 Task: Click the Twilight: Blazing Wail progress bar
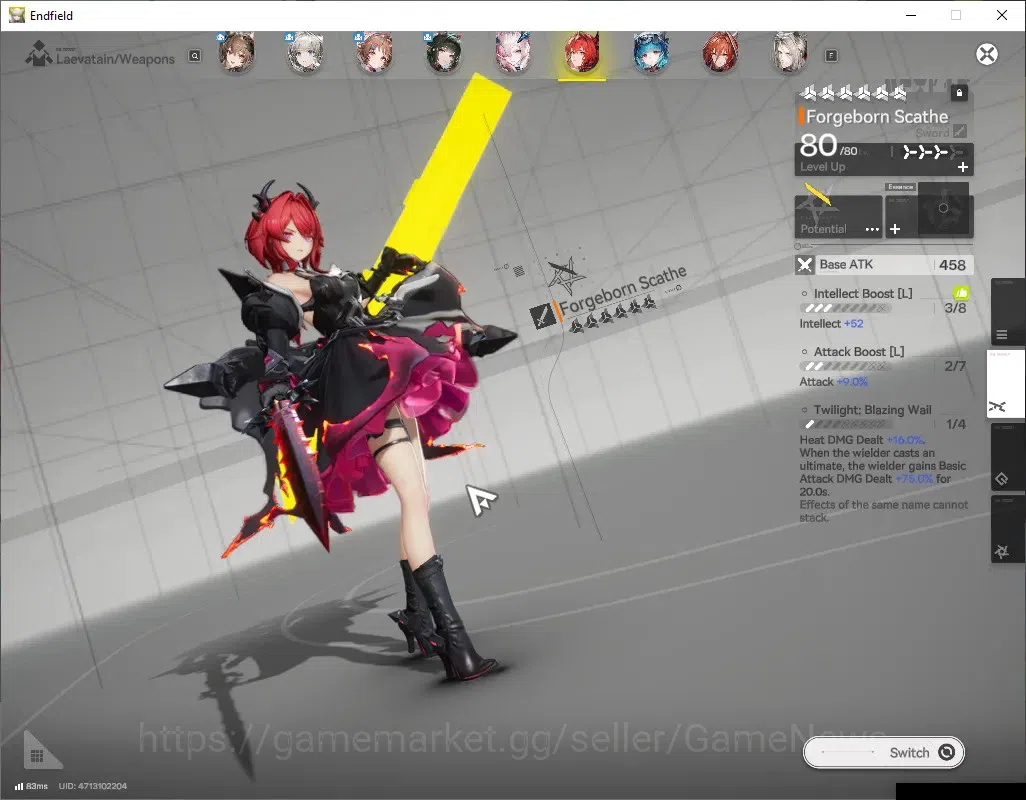click(845, 425)
